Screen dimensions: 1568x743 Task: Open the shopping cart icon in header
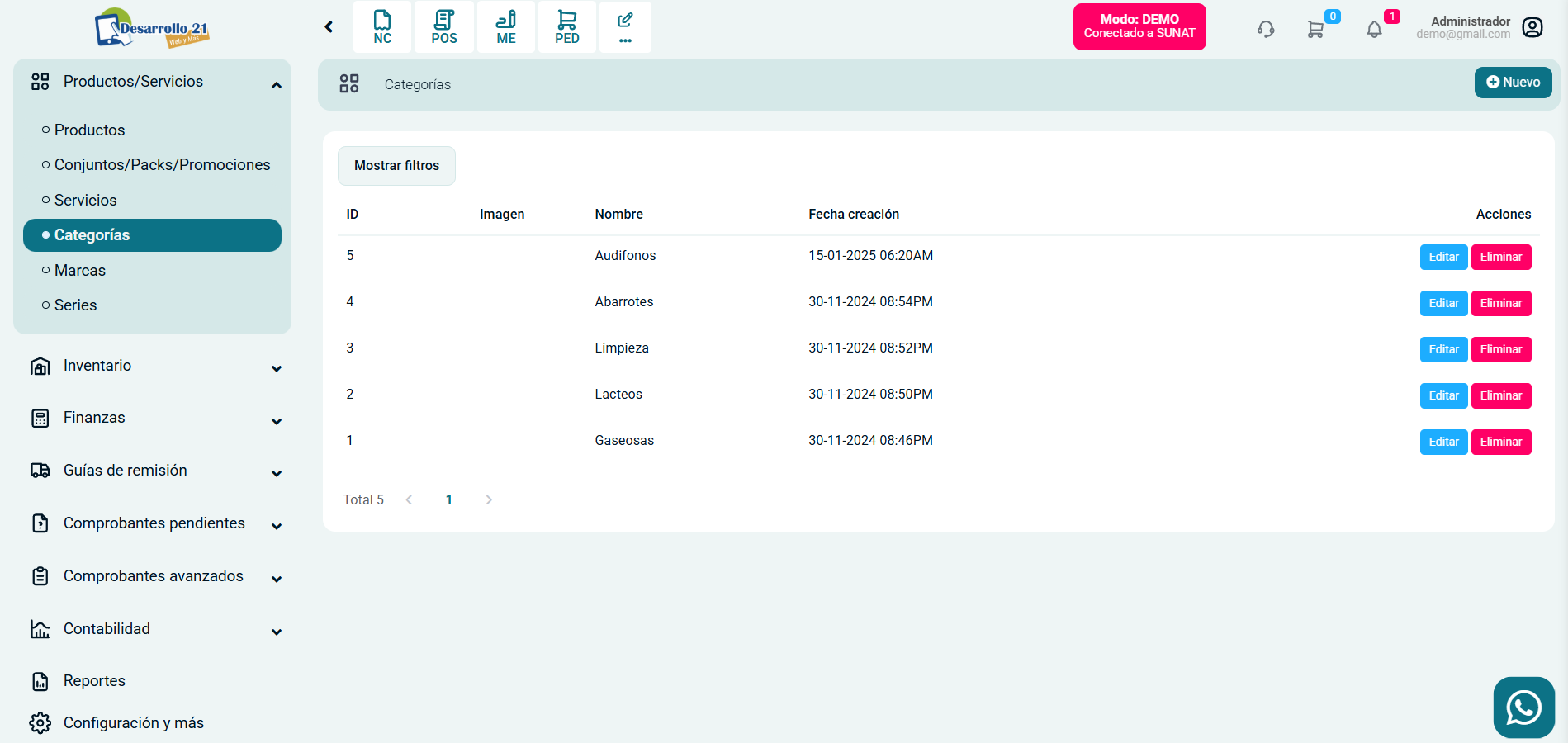(1315, 30)
